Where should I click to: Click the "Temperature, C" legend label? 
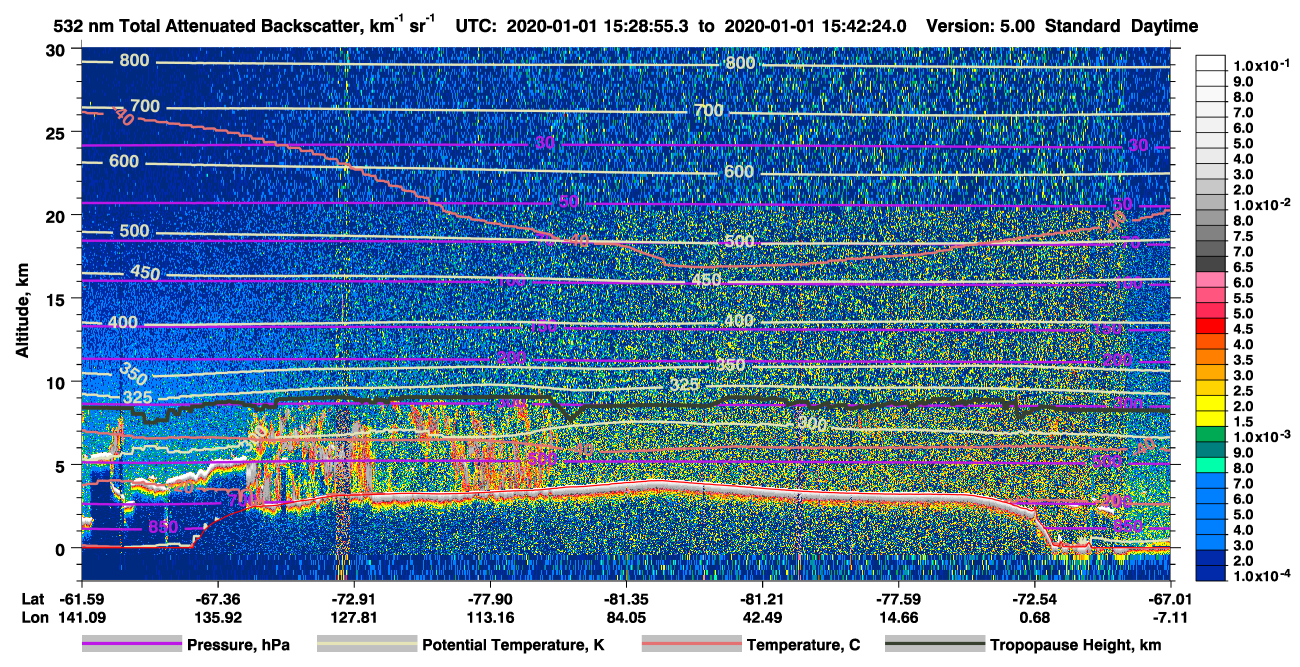click(803, 646)
